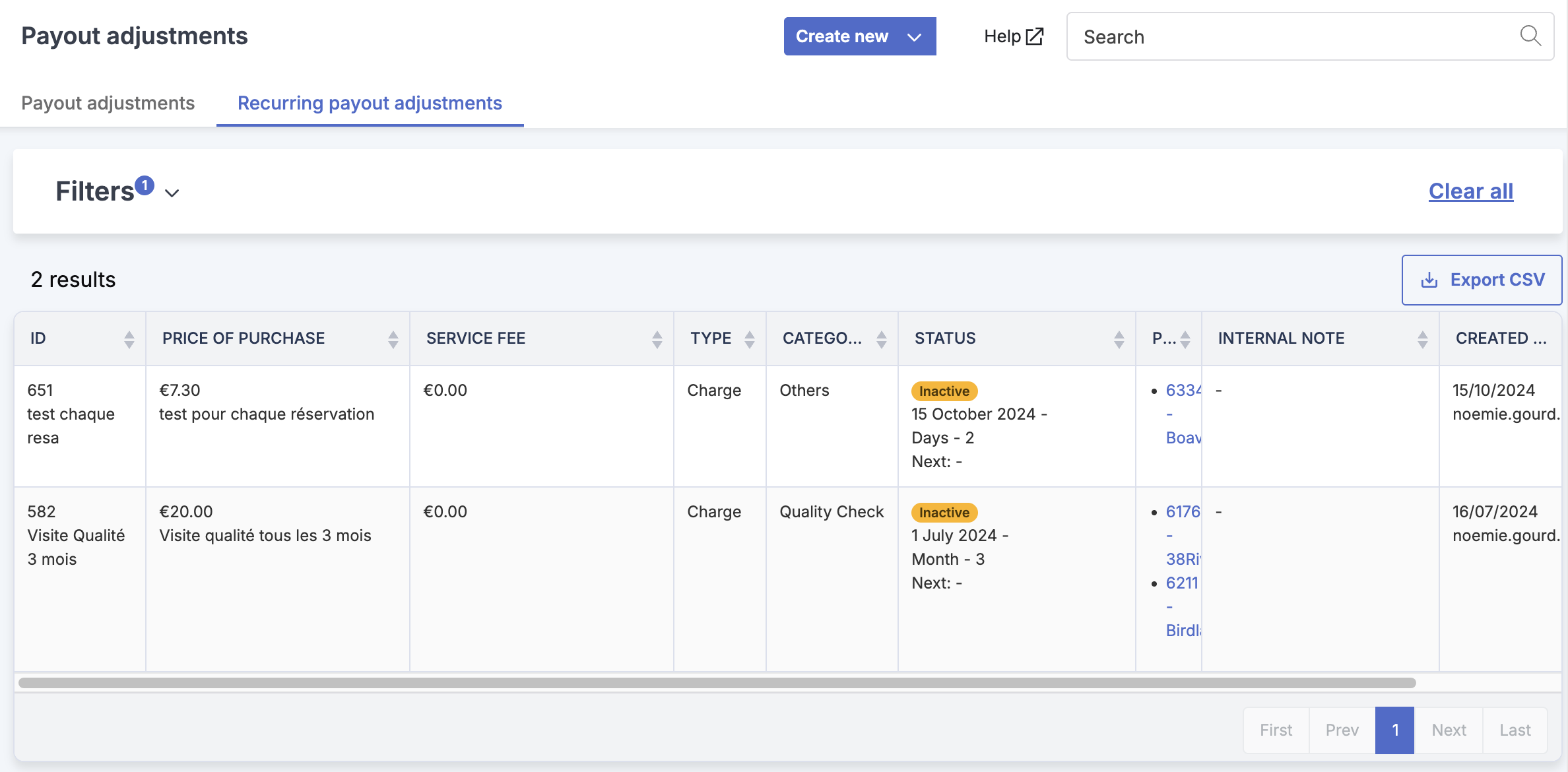
Task: Click the Inactive badge in row 651
Action: point(944,391)
